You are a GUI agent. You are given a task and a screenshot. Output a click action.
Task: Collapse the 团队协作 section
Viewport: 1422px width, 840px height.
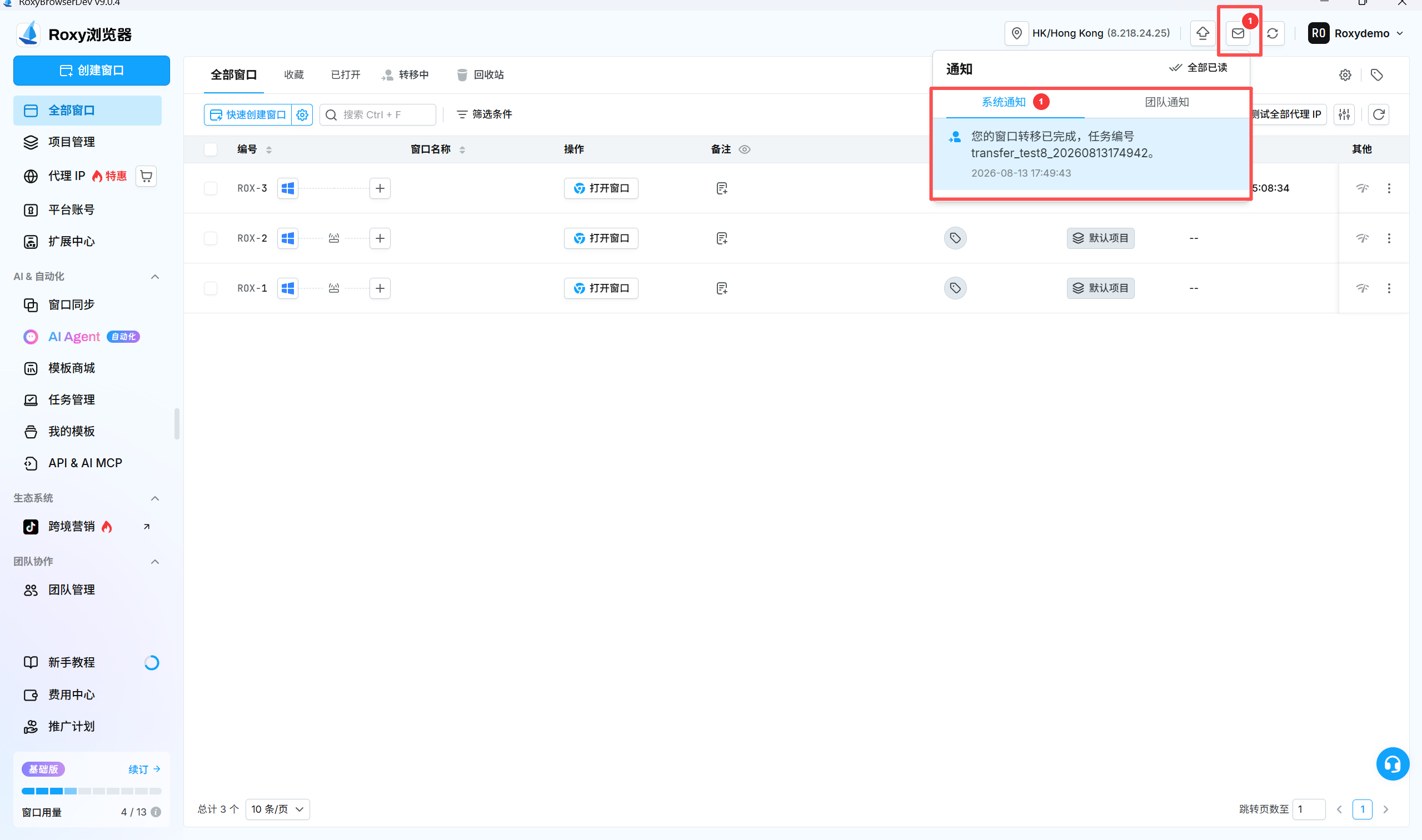click(154, 562)
